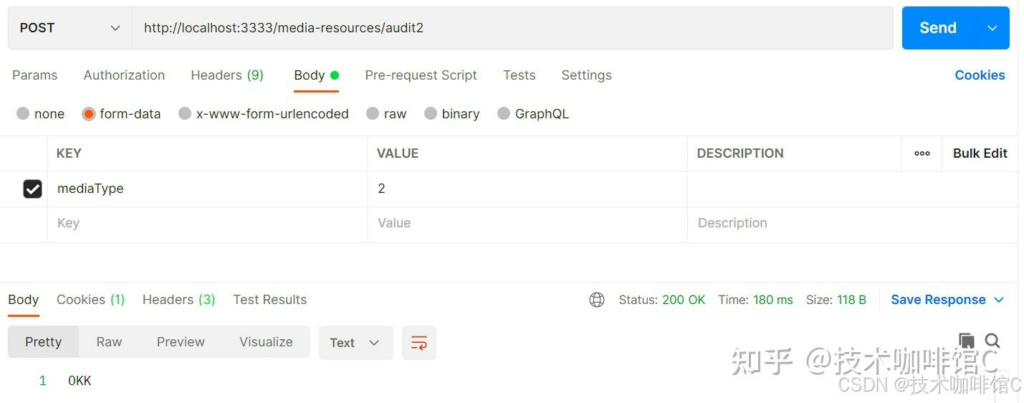Open the Cookies link
This screenshot has width=1024, height=403.
point(979,75)
